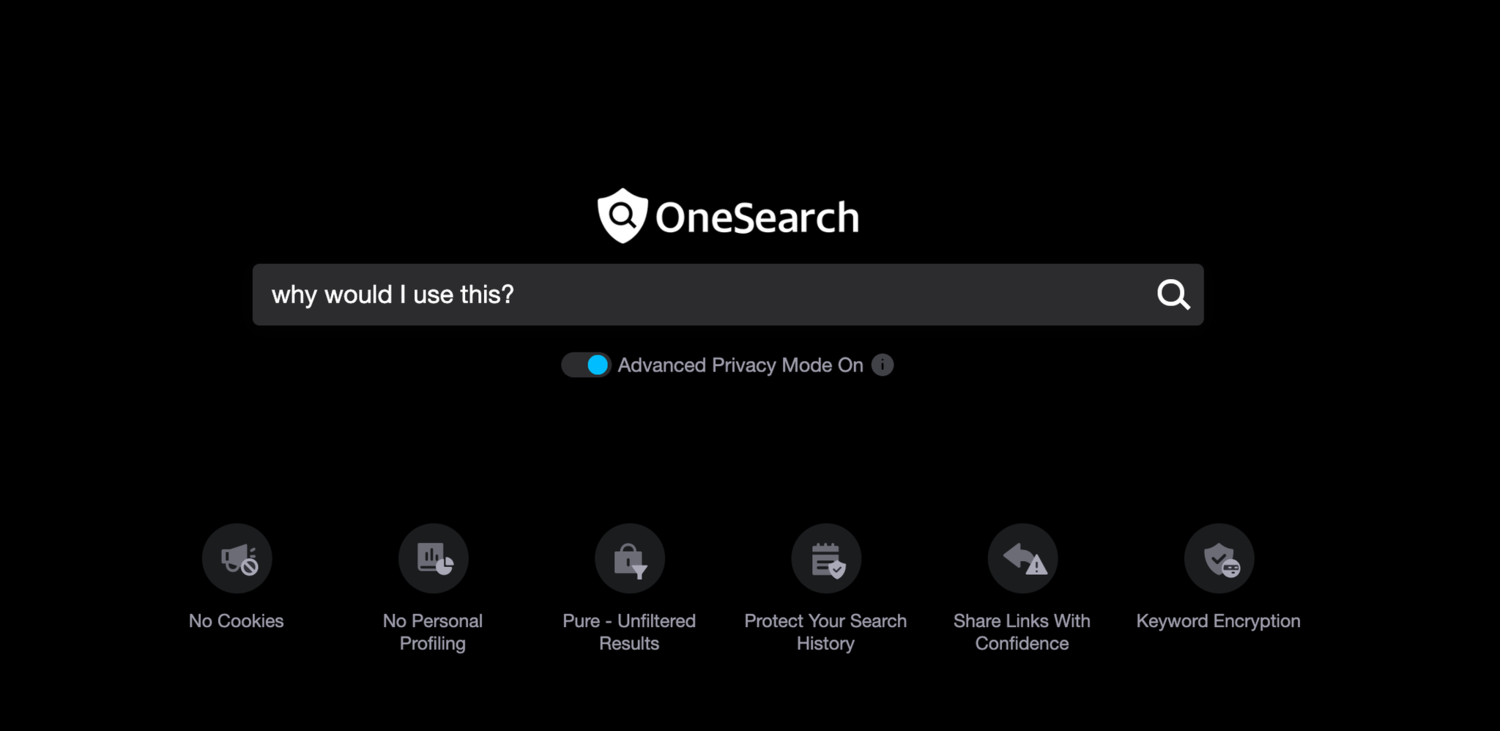Viewport: 1500px width, 731px height.
Task: Click the No Cookies text link
Action: pos(236,620)
